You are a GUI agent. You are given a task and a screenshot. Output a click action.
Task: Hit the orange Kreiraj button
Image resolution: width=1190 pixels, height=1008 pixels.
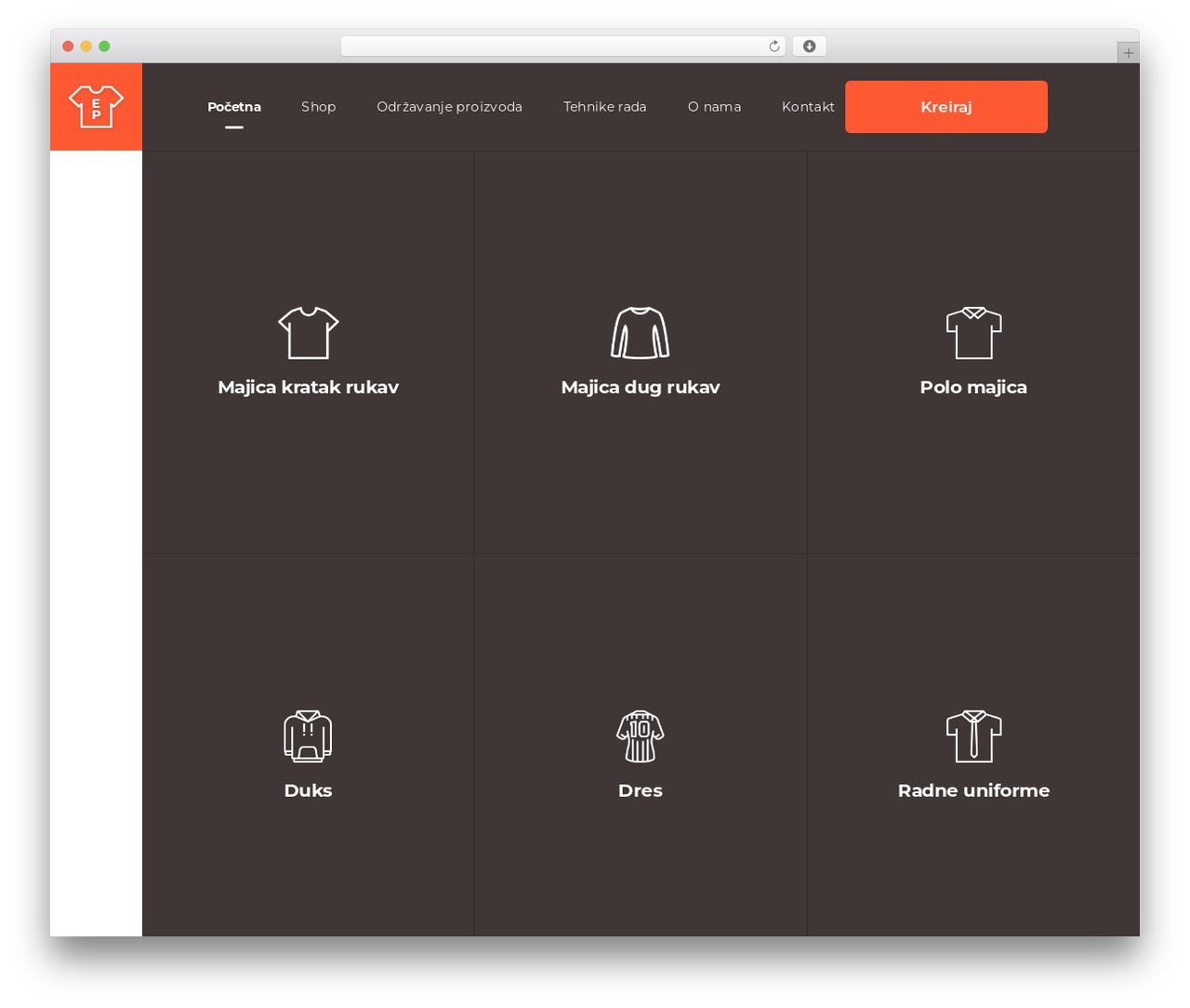(946, 107)
